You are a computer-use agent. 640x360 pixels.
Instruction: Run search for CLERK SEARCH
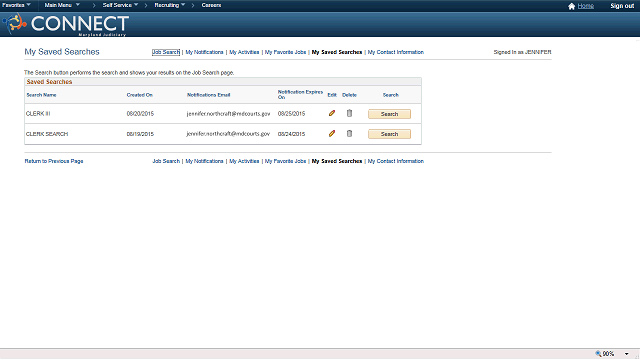(389, 134)
